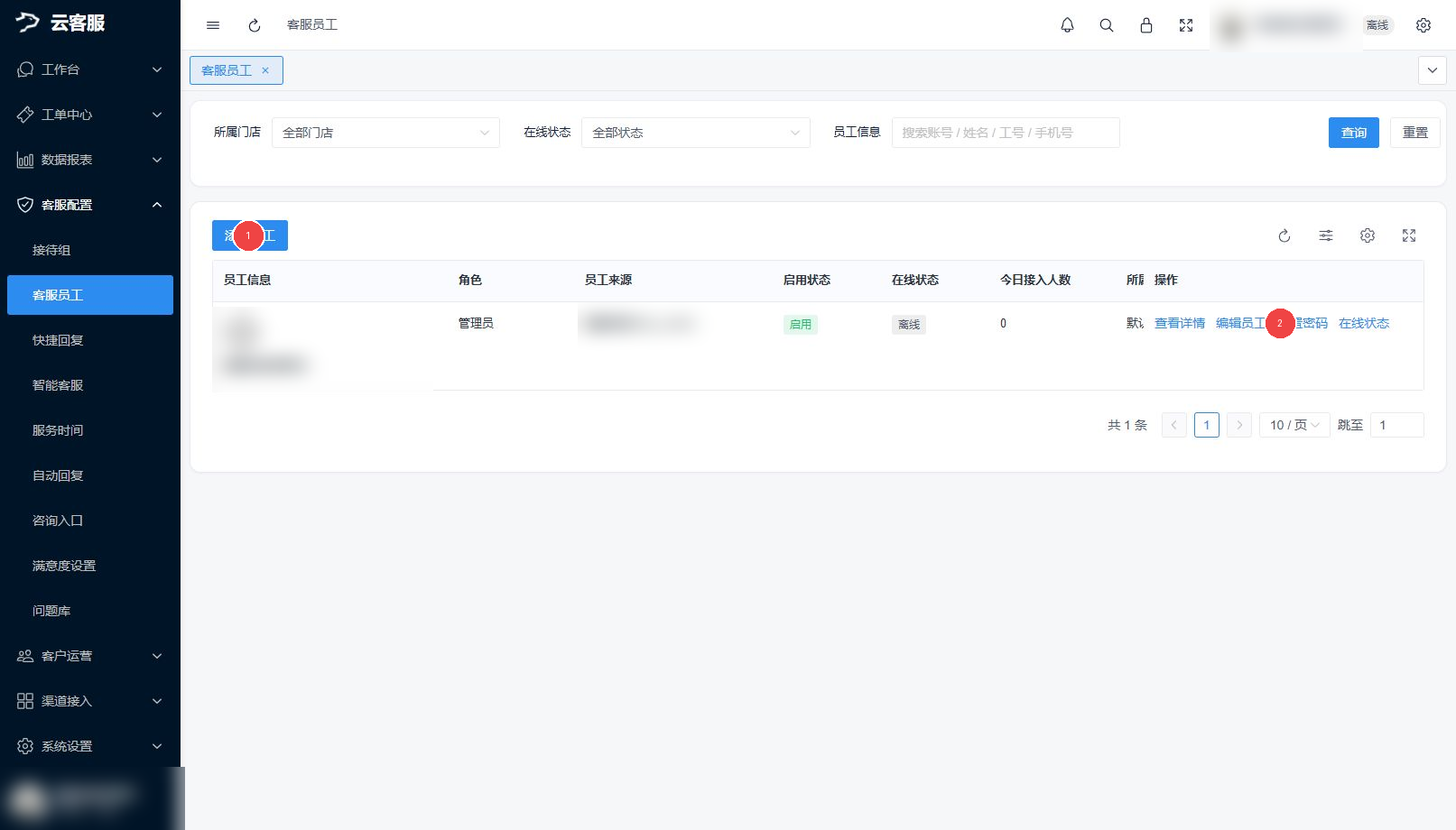Click the 员工信息 search field

pyautogui.click(x=1006, y=133)
